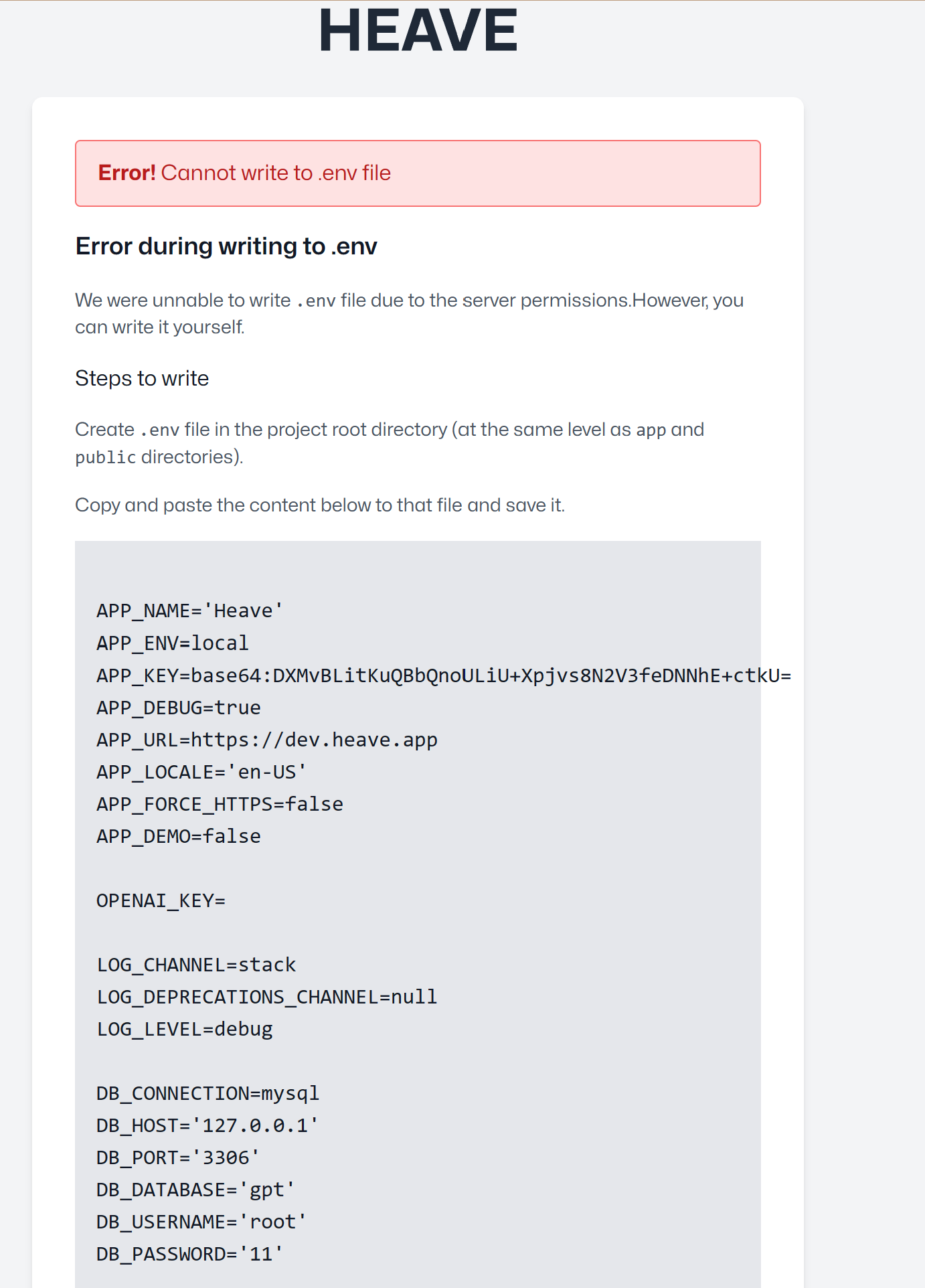Viewport: 925px width, 1288px height.
Task: Click the LOG_LEVEL=debug line
Action: (x=185, y=1029)
